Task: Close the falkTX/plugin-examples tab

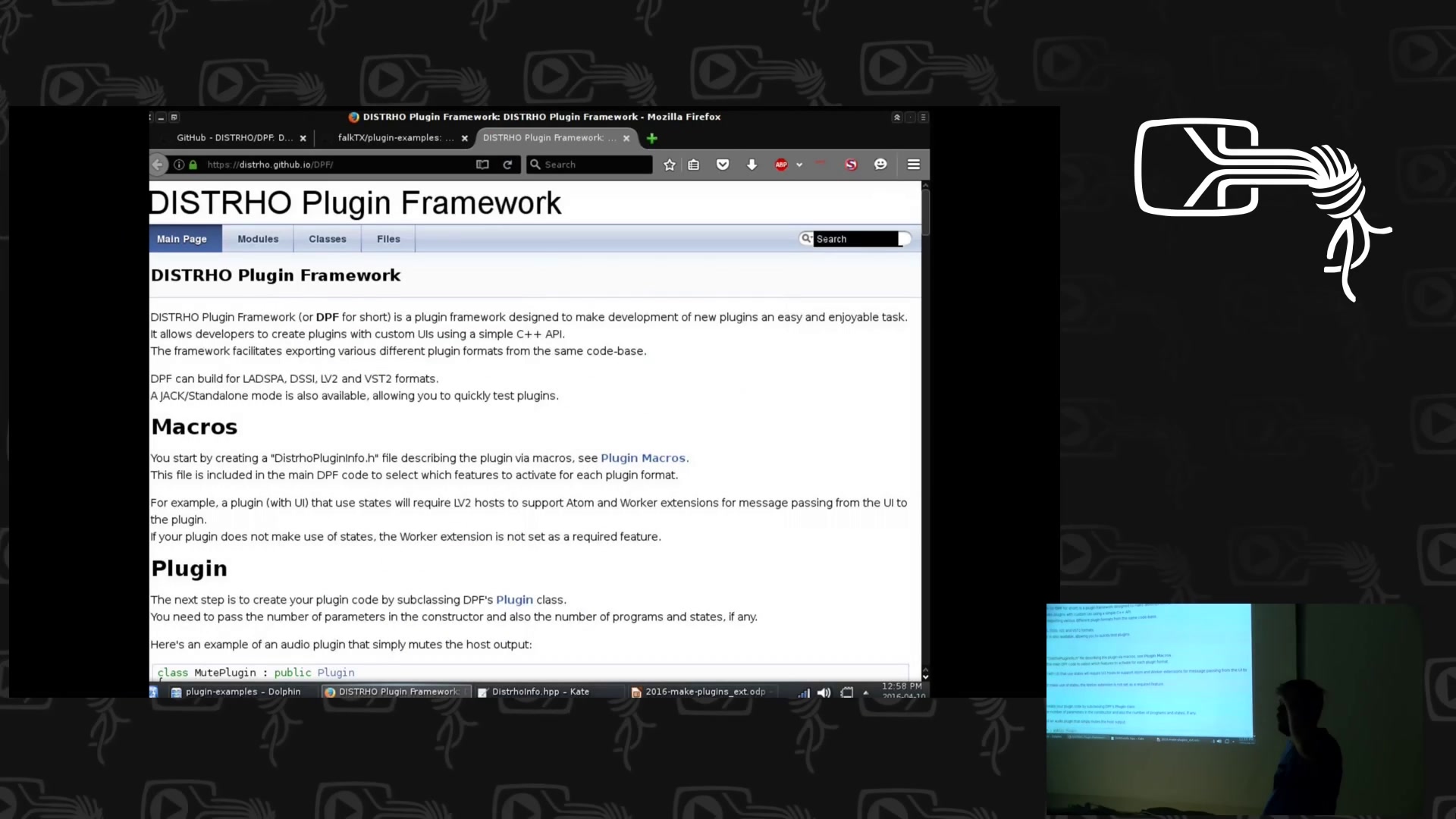Action: pos(465,138)
